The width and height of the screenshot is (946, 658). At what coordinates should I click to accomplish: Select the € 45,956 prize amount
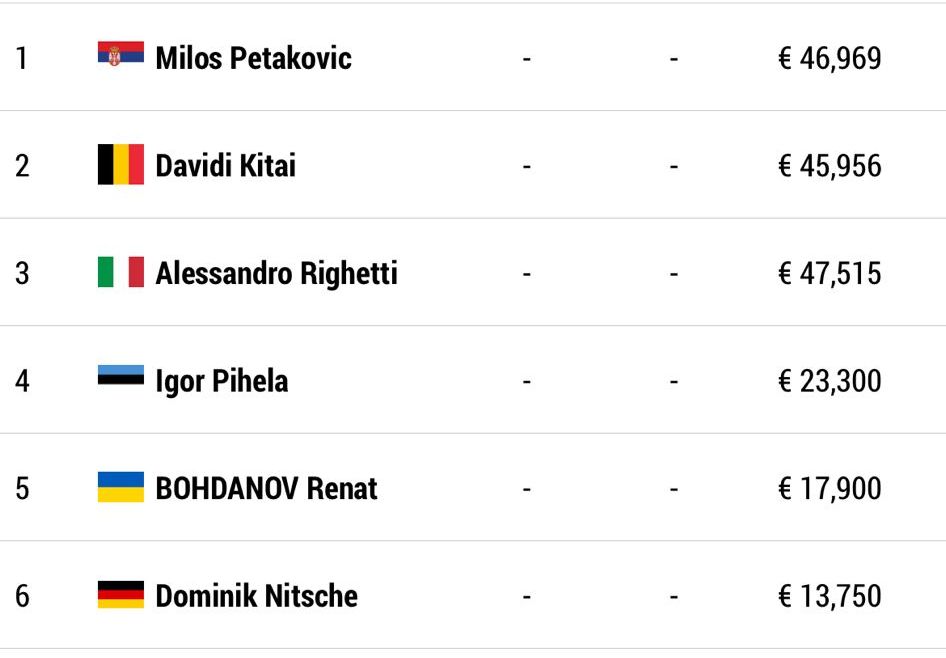pos(830,166)
